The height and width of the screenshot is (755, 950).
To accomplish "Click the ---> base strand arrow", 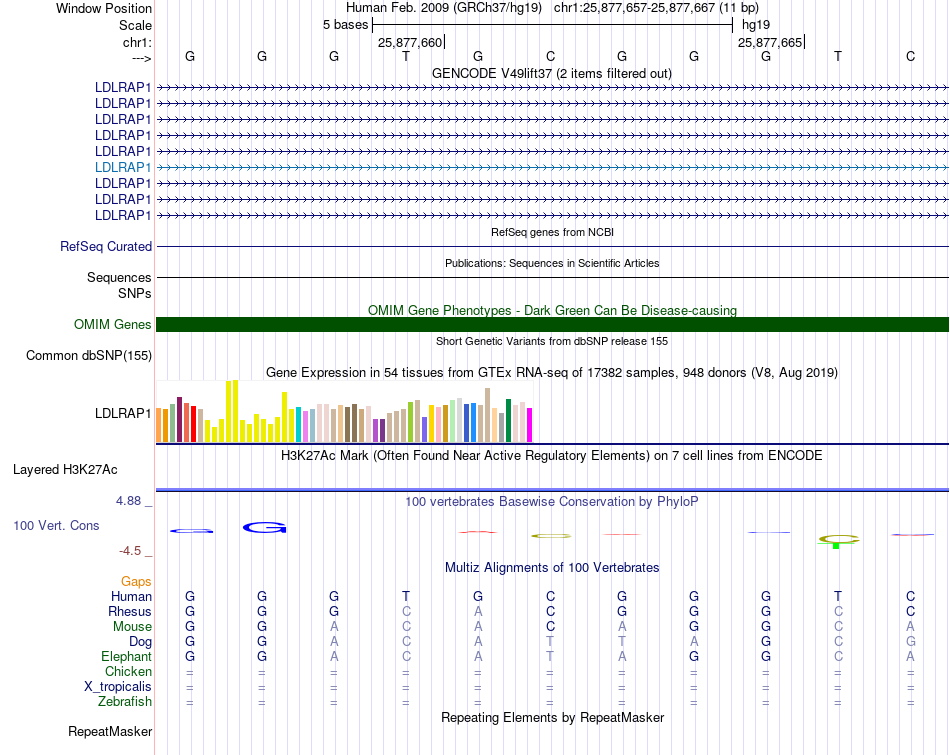I will 141,58.
